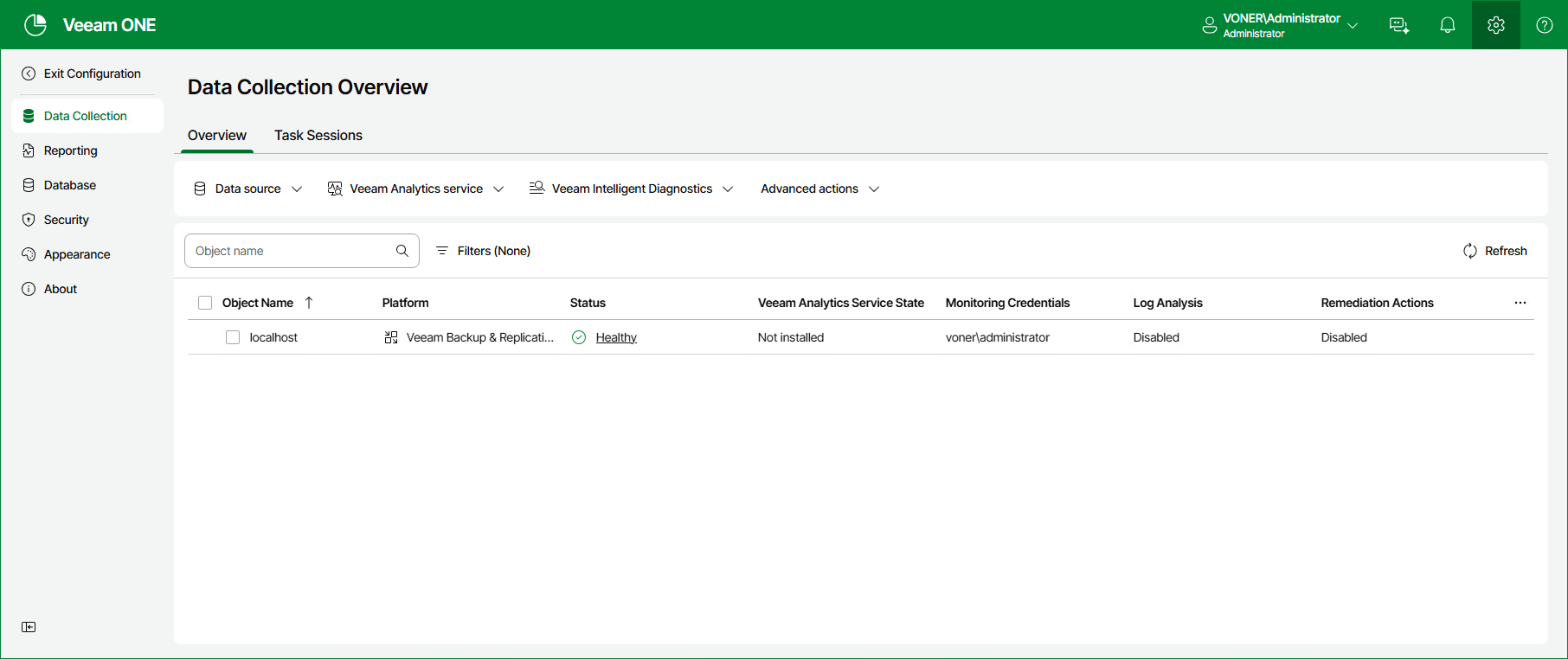Switch to the Task Sessions tab
Image resolution: width=1568 pixels, height=659 pixels.
coord(318,135)
